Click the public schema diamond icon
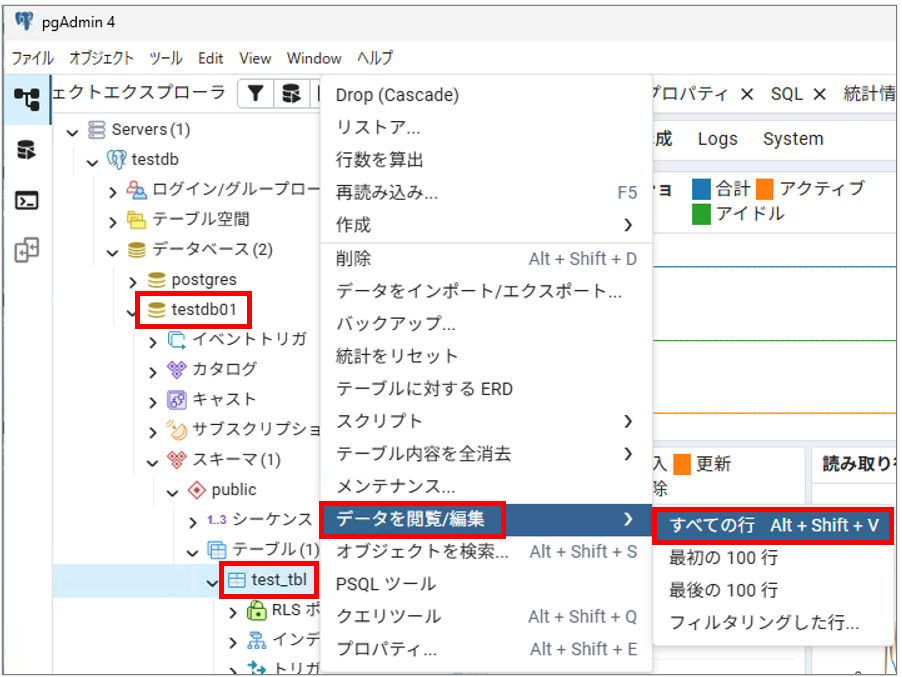This screenshot has width=902, height=677. point(197,490)
